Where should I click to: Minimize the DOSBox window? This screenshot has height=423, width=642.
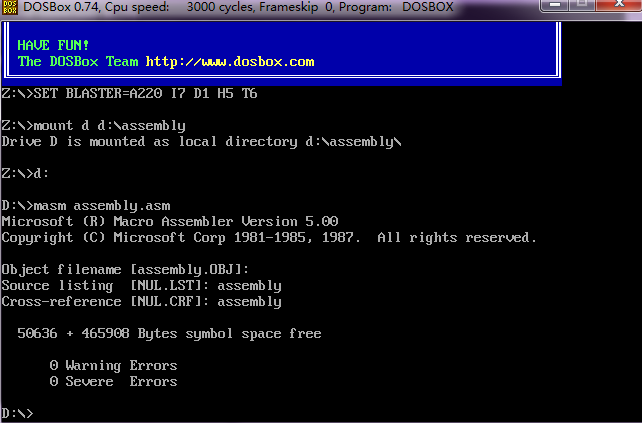[554, 5]
